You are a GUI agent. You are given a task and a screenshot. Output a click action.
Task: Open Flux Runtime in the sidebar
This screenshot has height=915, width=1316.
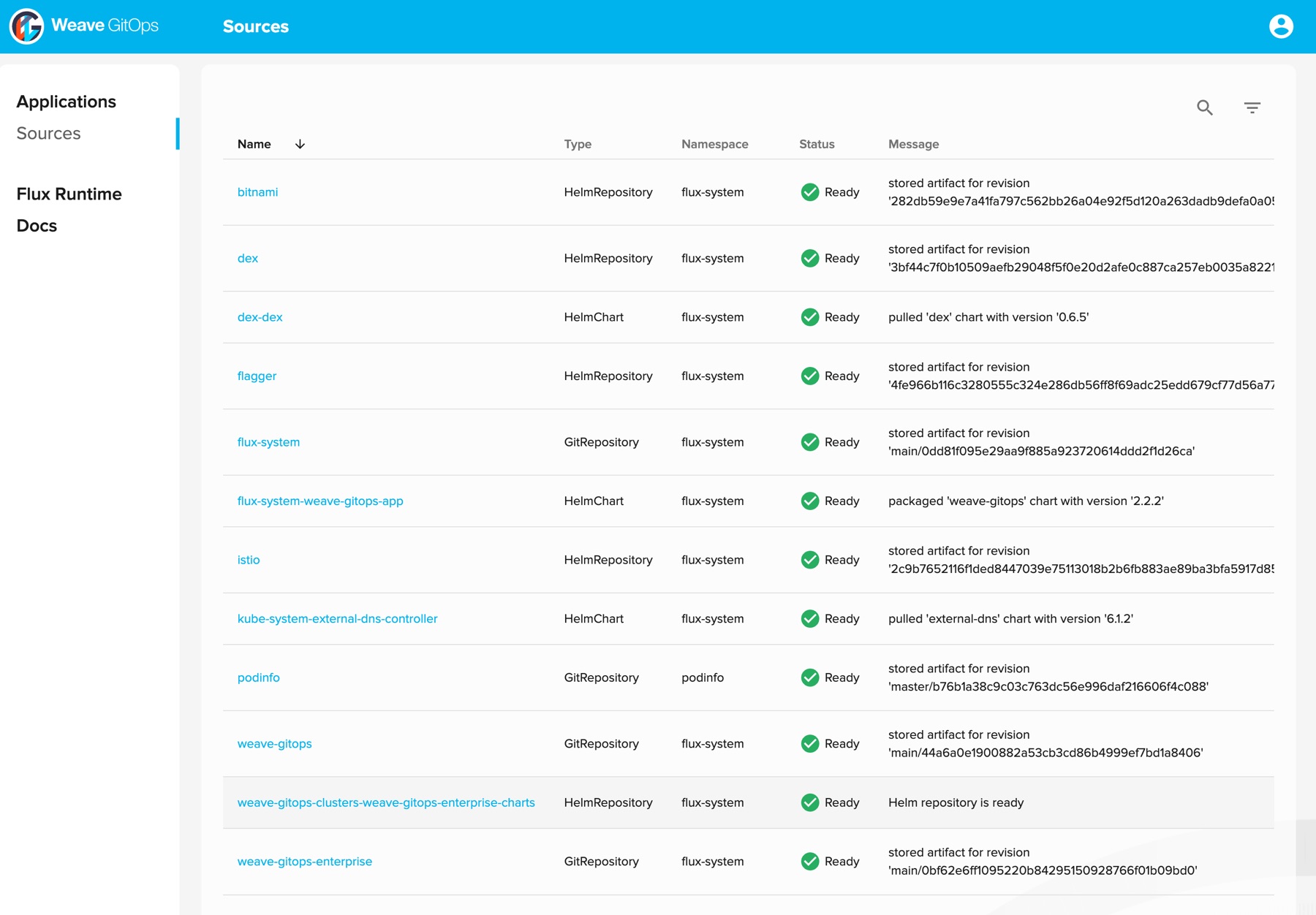pos(69,194)
